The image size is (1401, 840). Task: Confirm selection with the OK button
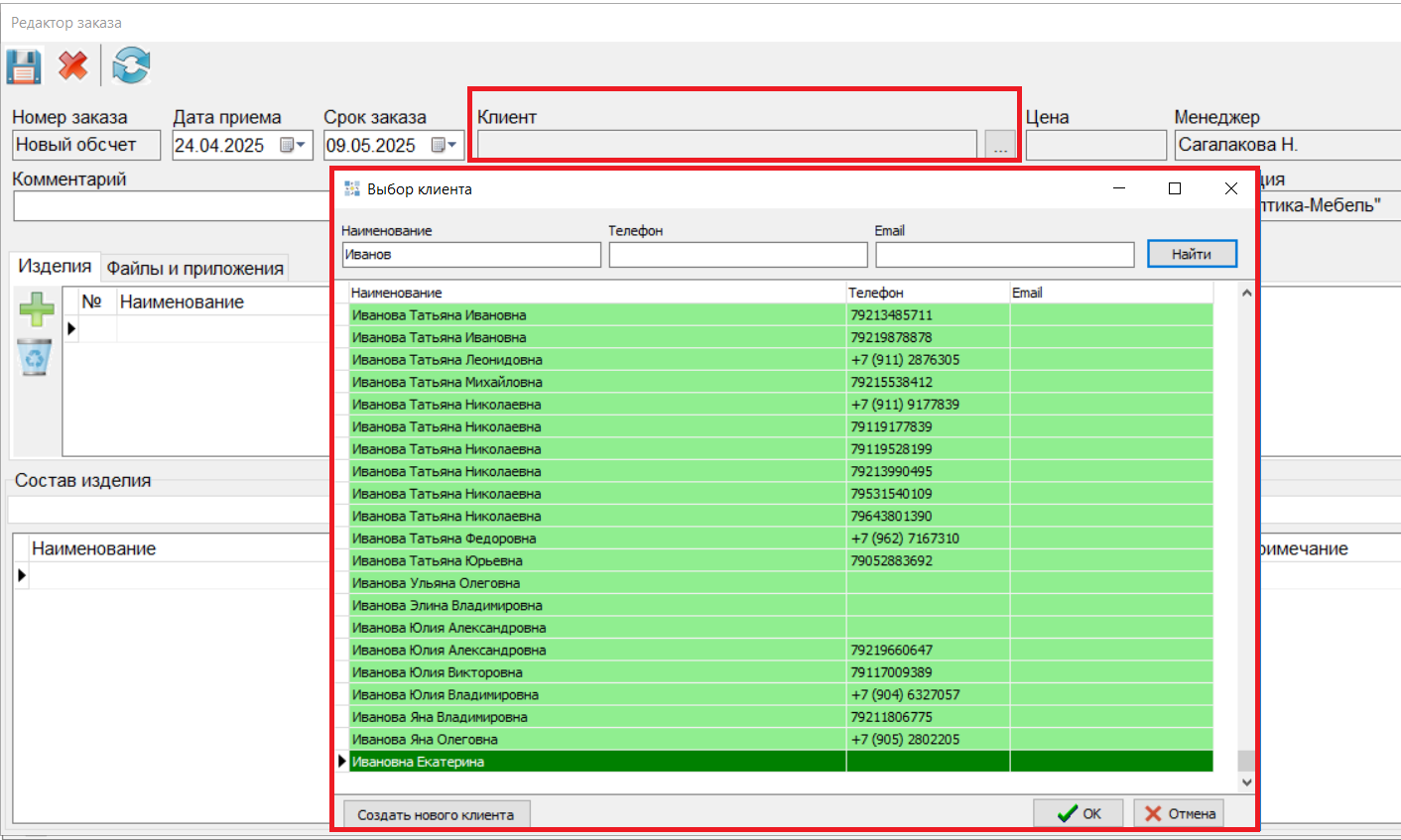click(1079, 813)
